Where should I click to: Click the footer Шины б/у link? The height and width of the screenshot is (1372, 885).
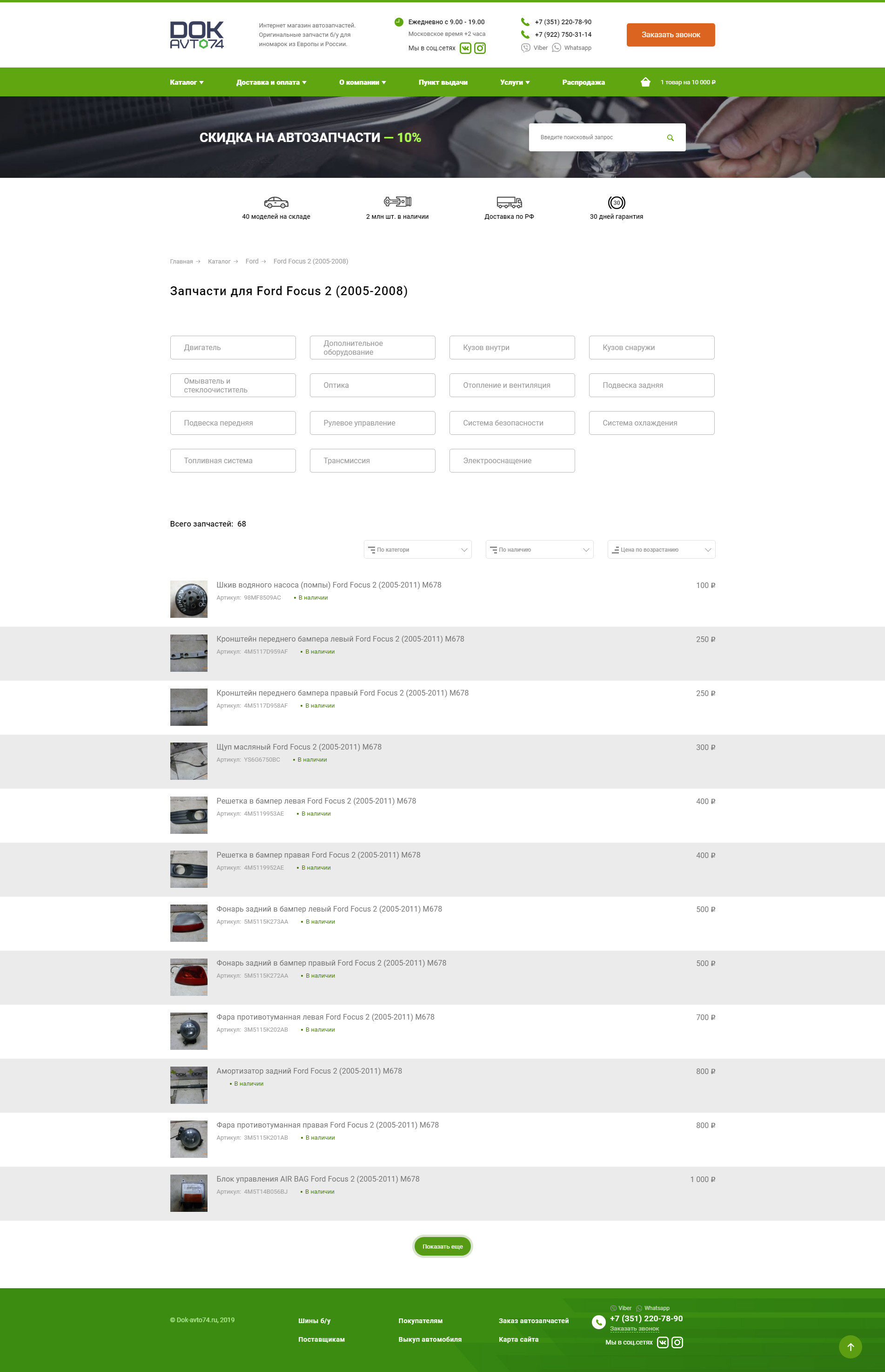(315, 1321)
